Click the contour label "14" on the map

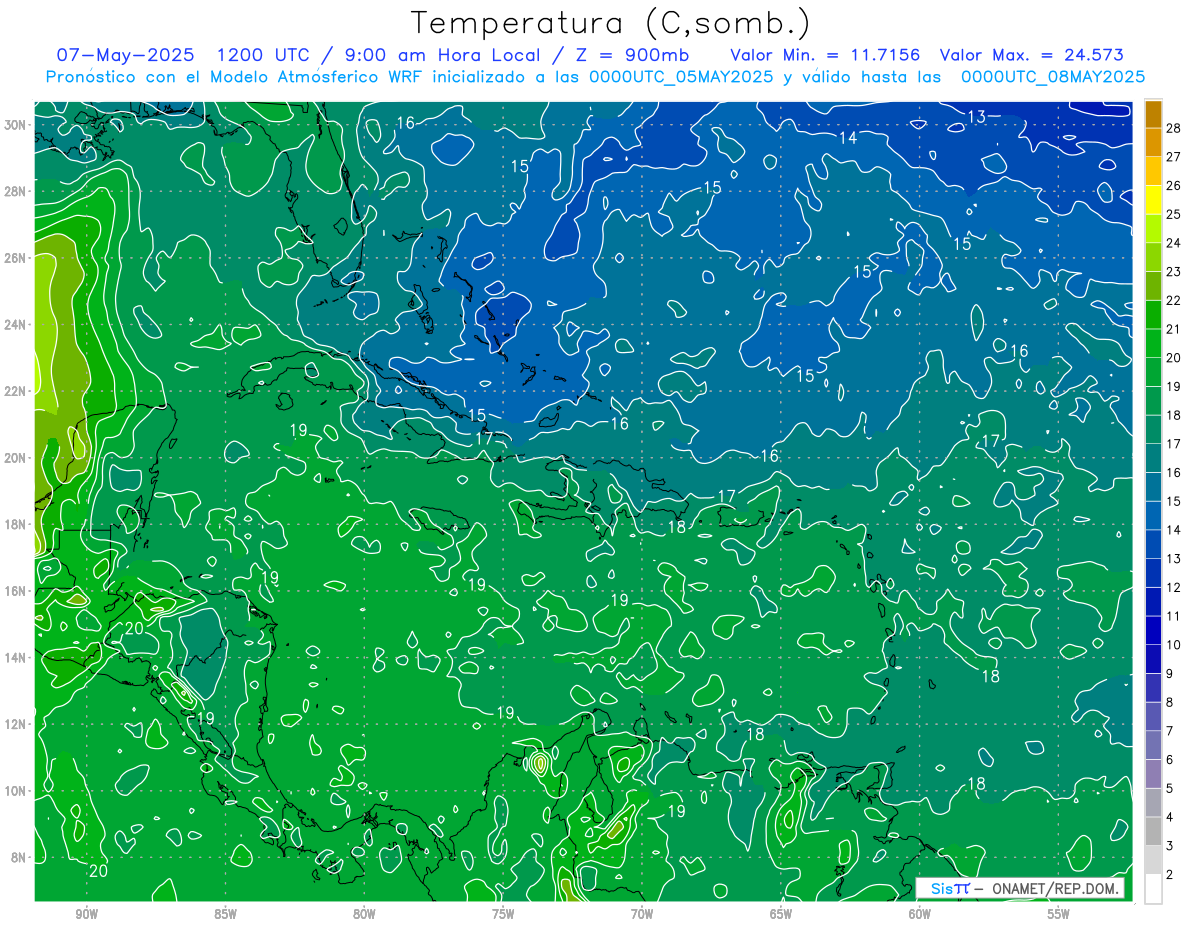point(848,138)
